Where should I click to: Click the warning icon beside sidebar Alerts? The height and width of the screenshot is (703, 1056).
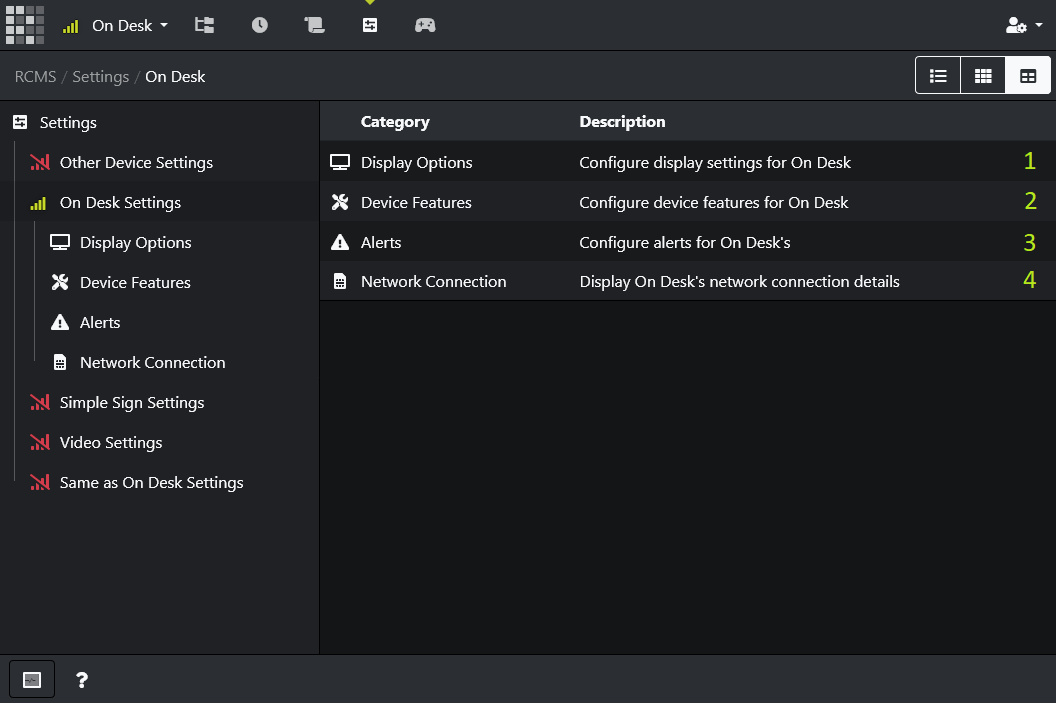click(x=60, y=323)
